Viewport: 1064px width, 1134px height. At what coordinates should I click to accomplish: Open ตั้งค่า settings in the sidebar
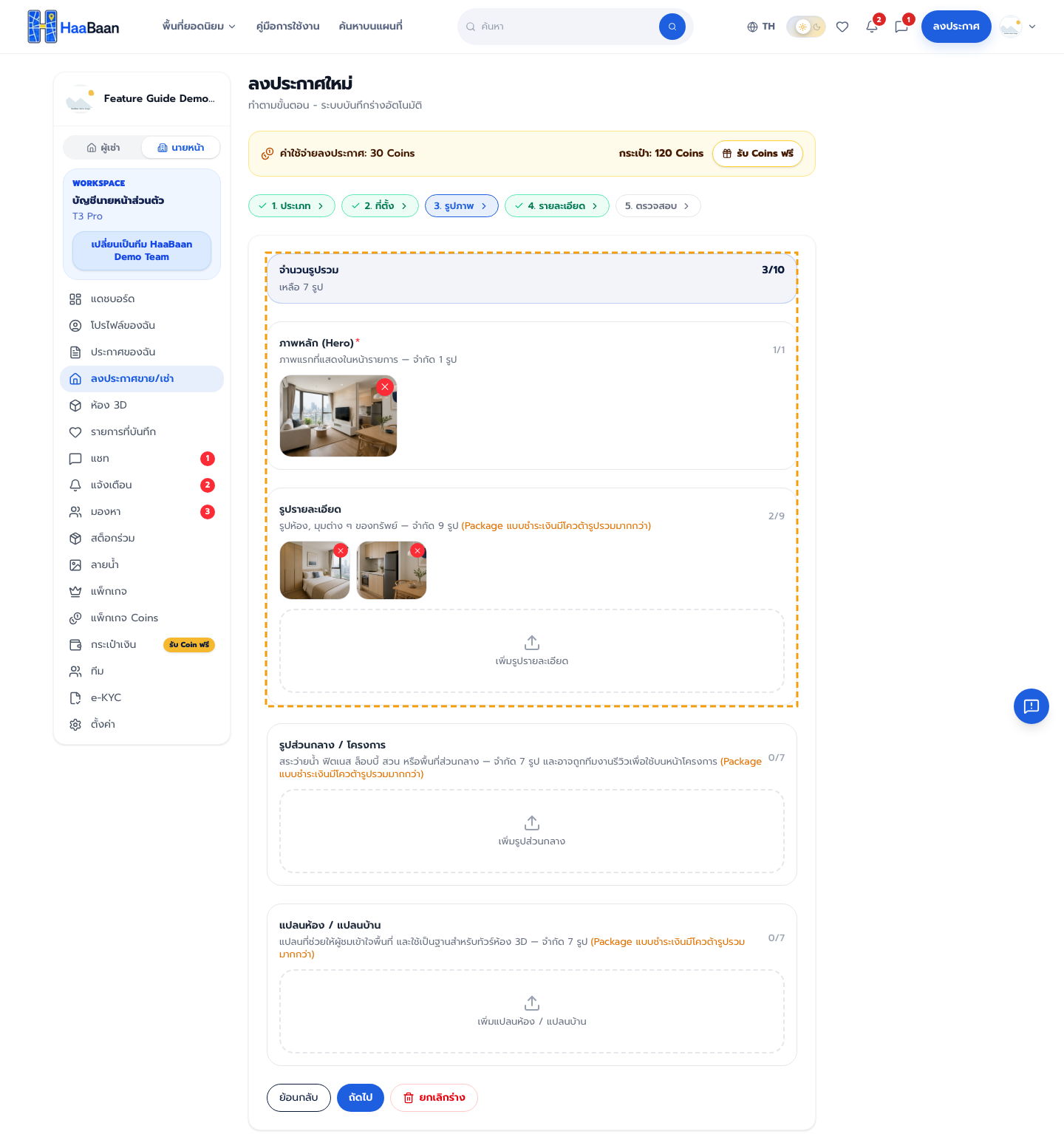click(x=142, y=725)
